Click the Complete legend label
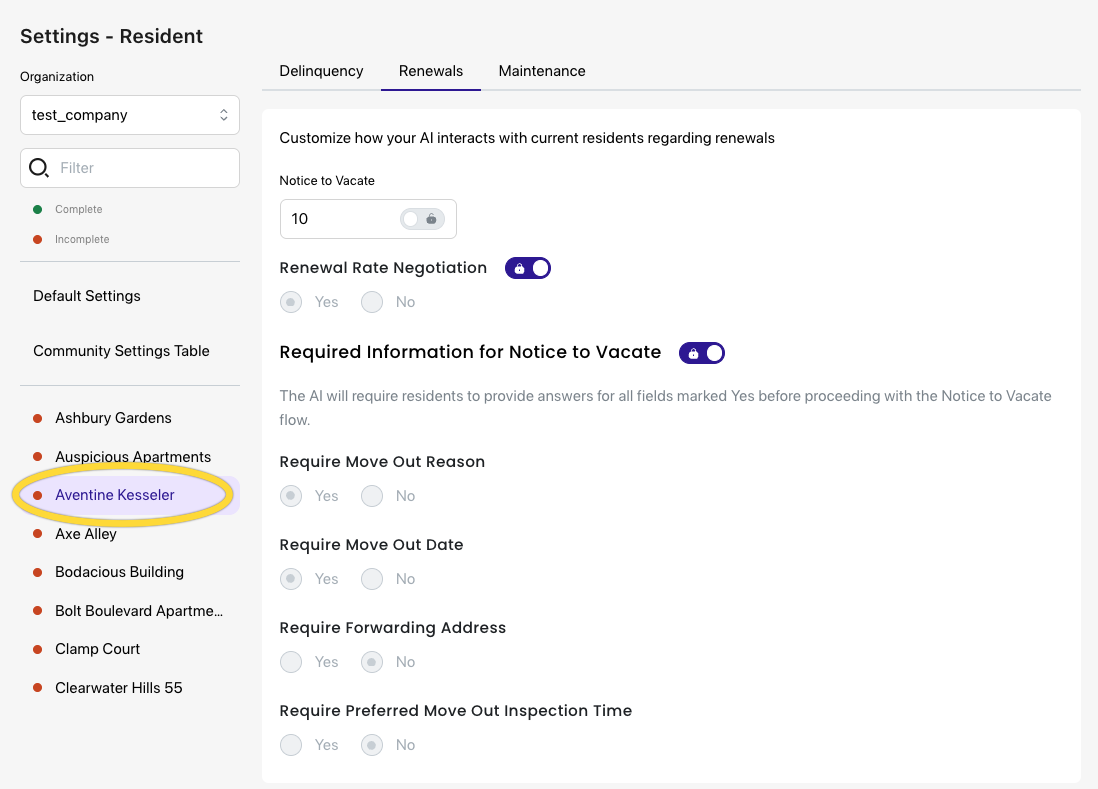Viewport: 1098px width, 789px height. (78, 209)
